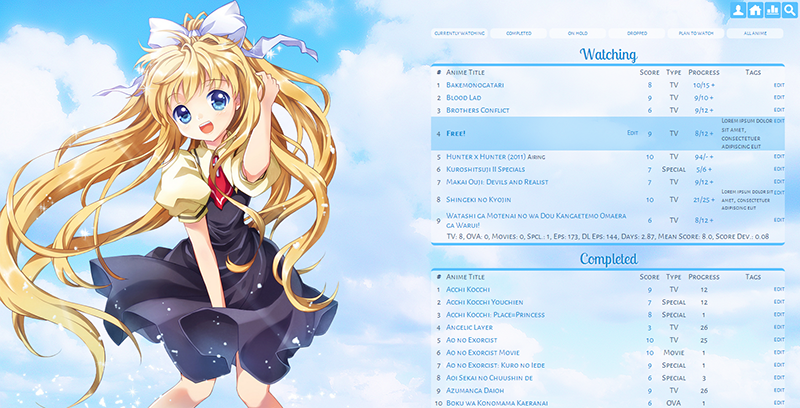Image resolution: width=800 pixels, height=408 pixels.
Task: Open the Ao no Exorcist TV link
Action: click(471, 340)
